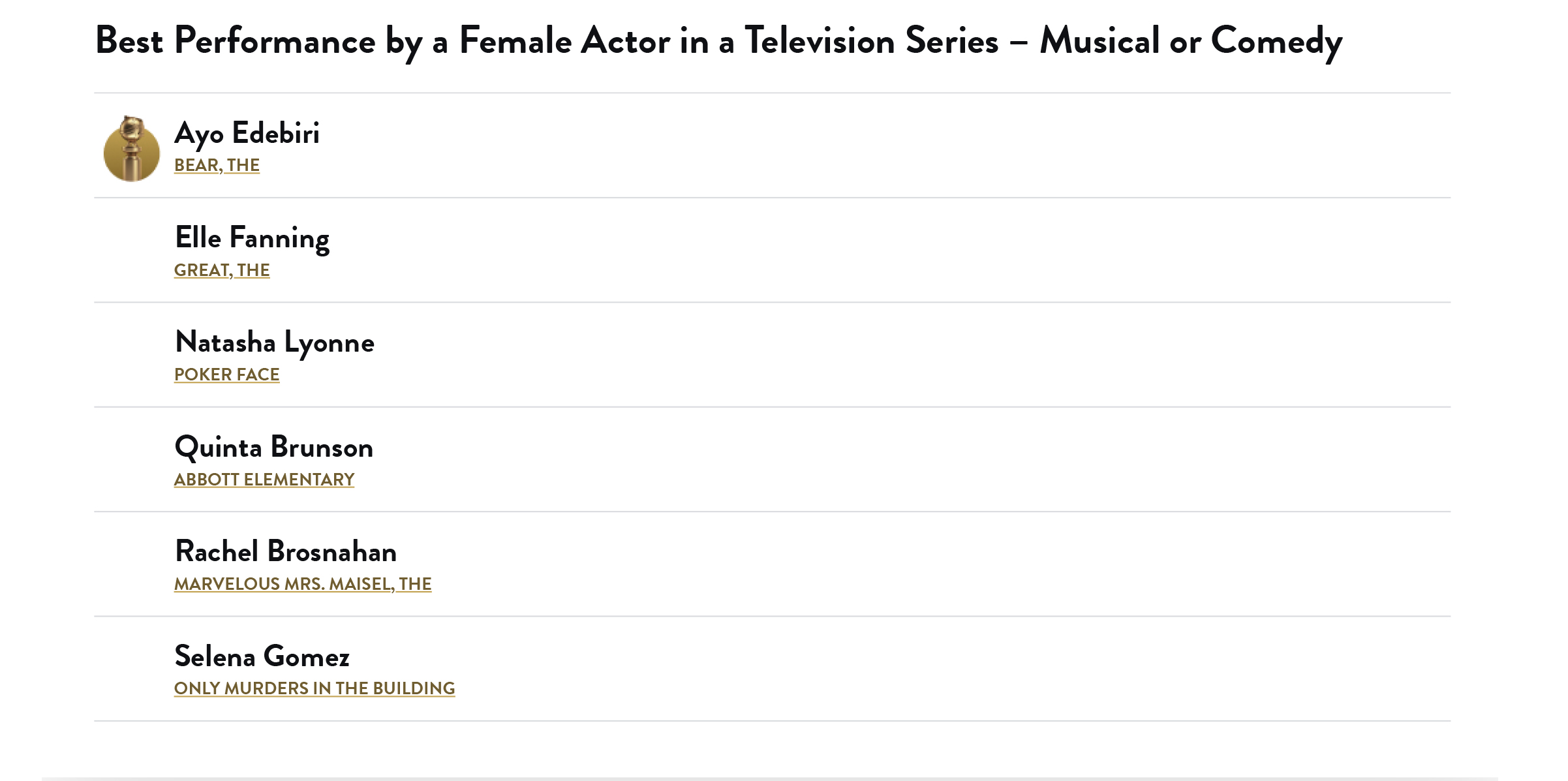This screenshot has width=1568, height=781.
Task: Click divider between Natasha Lyonne and Quinta Brunson
Action: point(772,407)
